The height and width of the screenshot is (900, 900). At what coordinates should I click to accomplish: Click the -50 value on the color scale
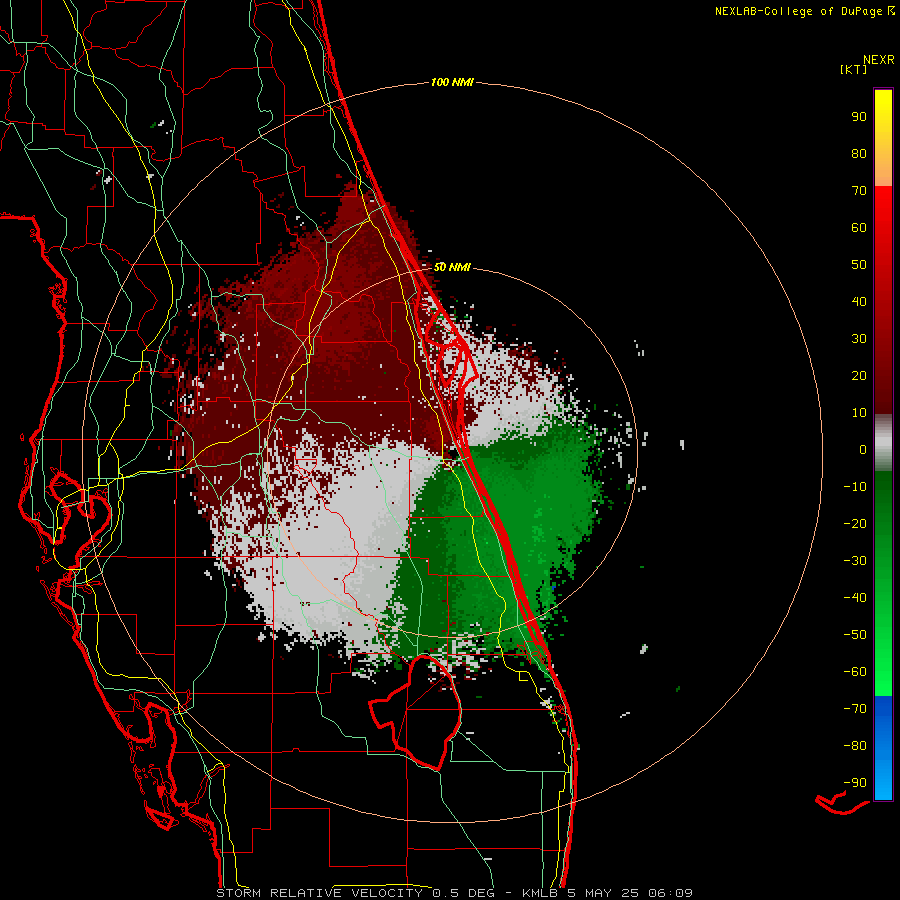[855, 635]
